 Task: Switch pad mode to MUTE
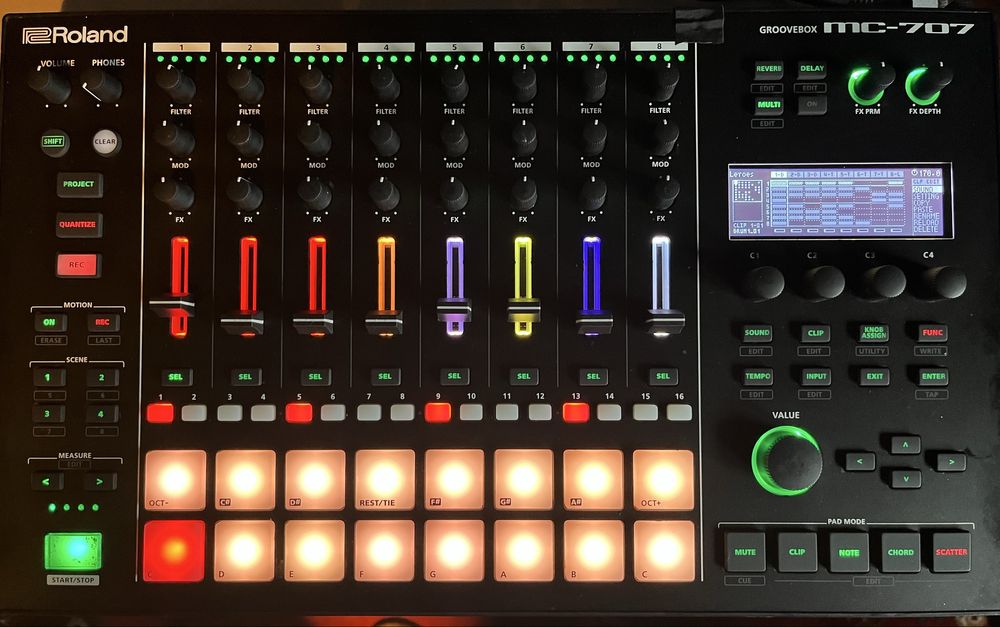pyautogui.click(x=745, y=552)
